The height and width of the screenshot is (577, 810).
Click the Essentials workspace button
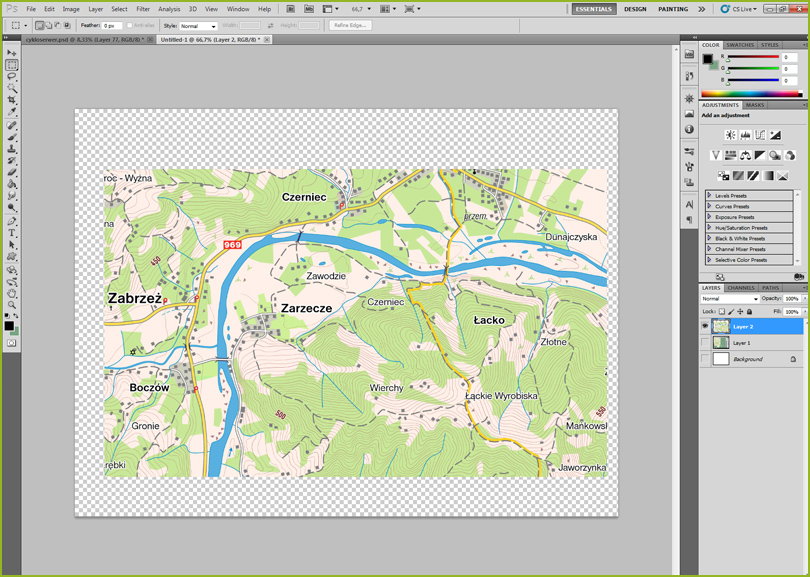tap(594, 9)
